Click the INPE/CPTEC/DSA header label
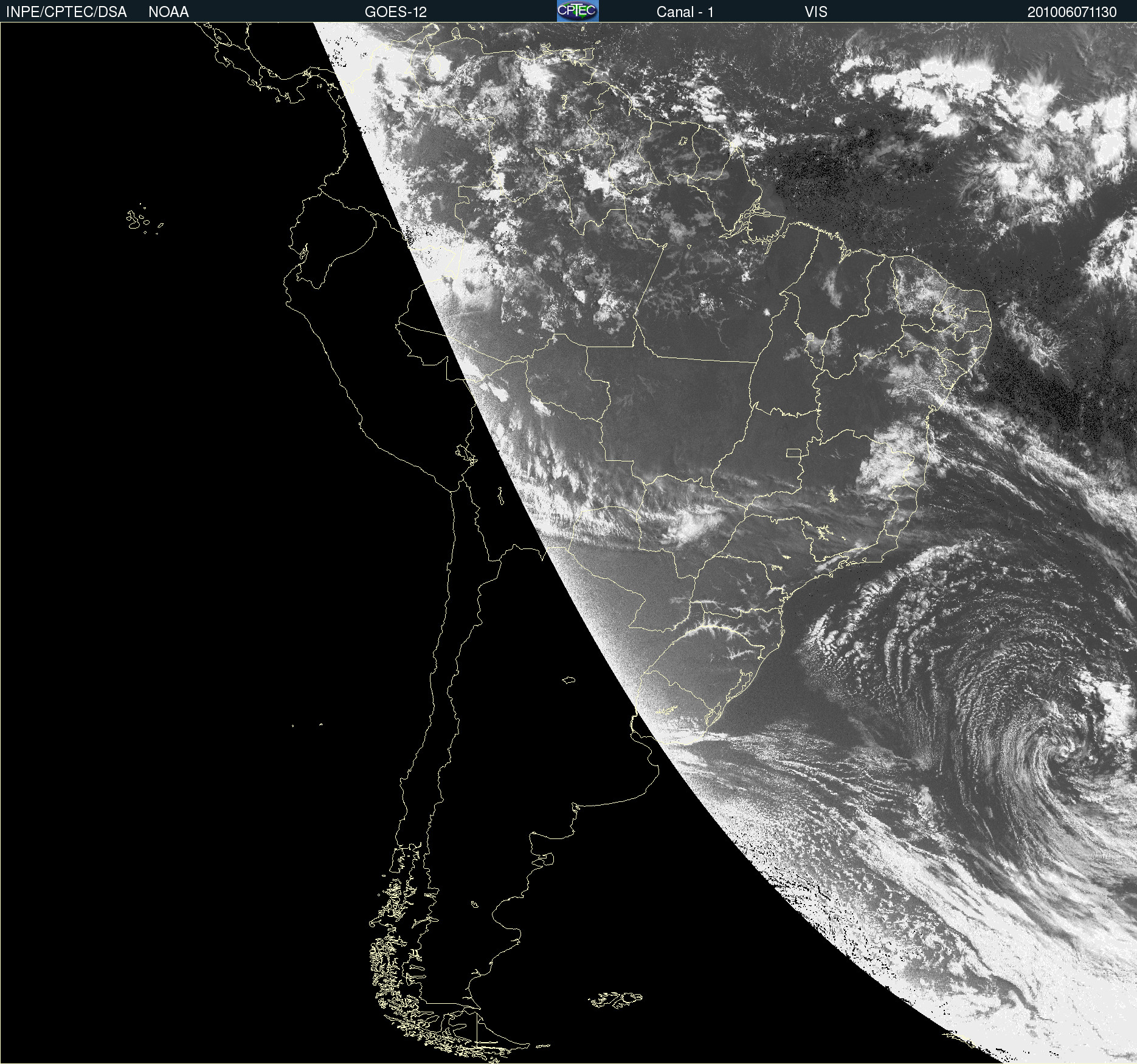The width and height of the screenshot is (1137, 1064). pyautogui.click(x=66, y=12)
